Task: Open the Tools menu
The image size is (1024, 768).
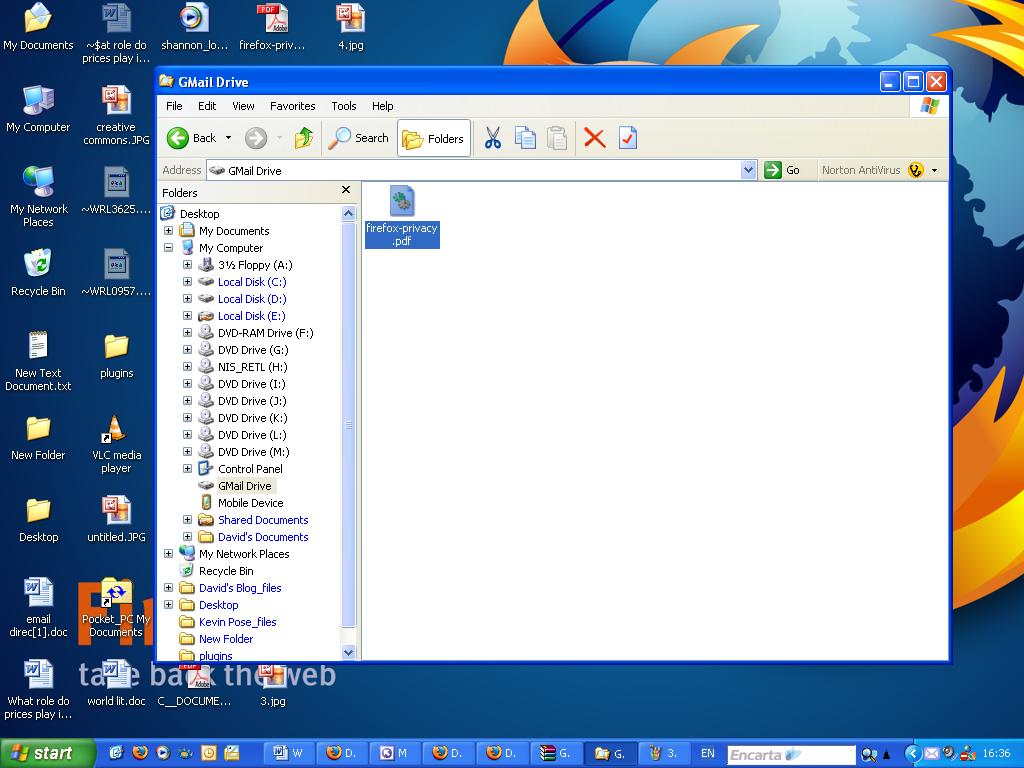Action: click(x=344, y=106)
